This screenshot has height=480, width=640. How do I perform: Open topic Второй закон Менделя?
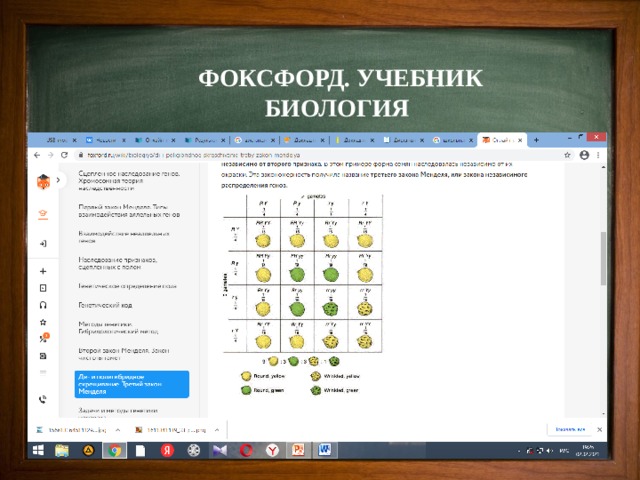124,354
